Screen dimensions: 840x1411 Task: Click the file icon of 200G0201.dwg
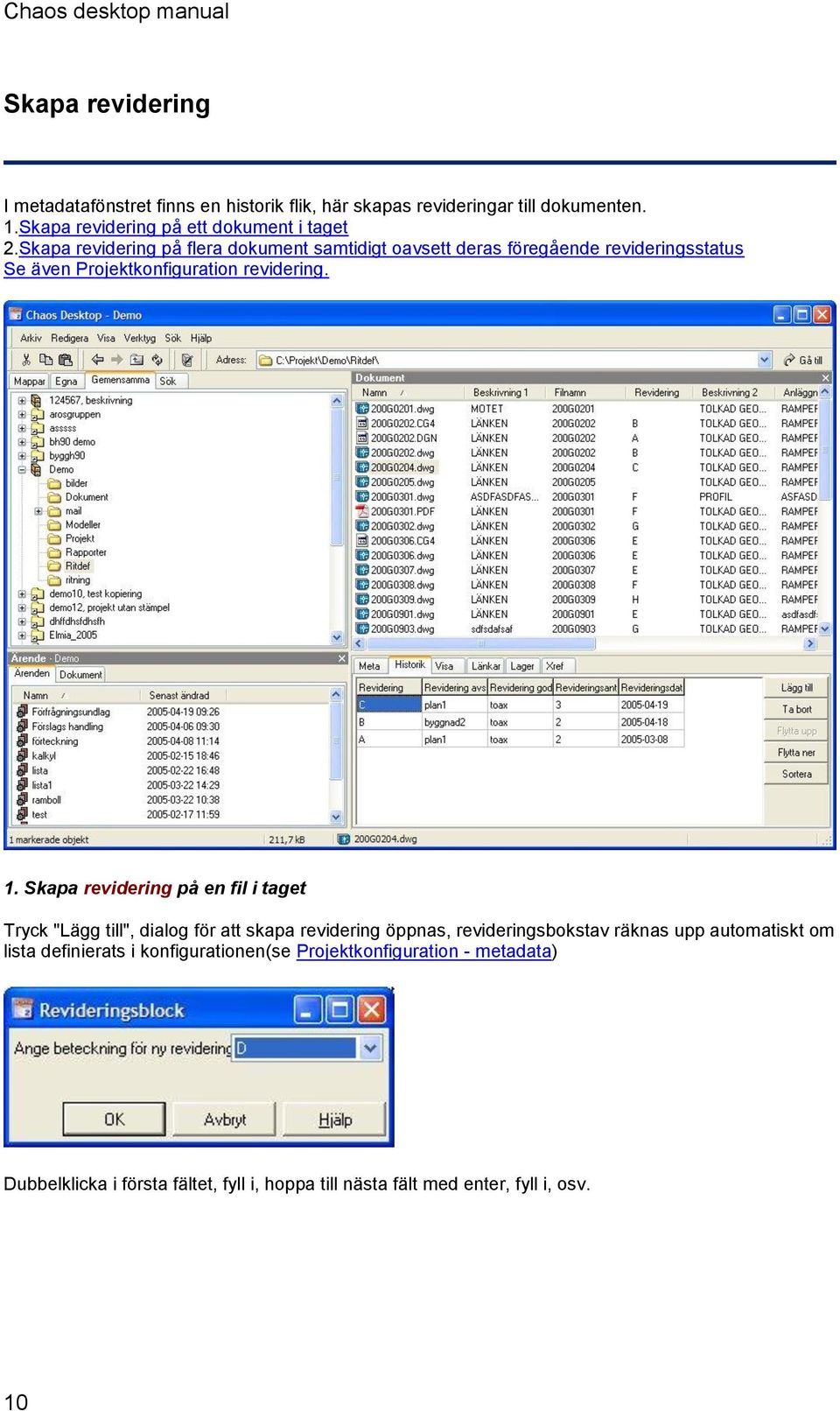tap(362, 409)
